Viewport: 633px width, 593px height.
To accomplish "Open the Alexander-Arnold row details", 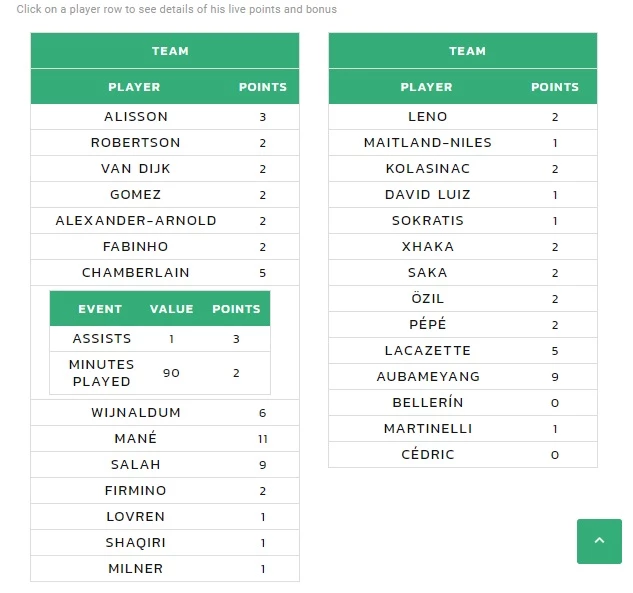I will pyautogui.click(x=165, y=220).
